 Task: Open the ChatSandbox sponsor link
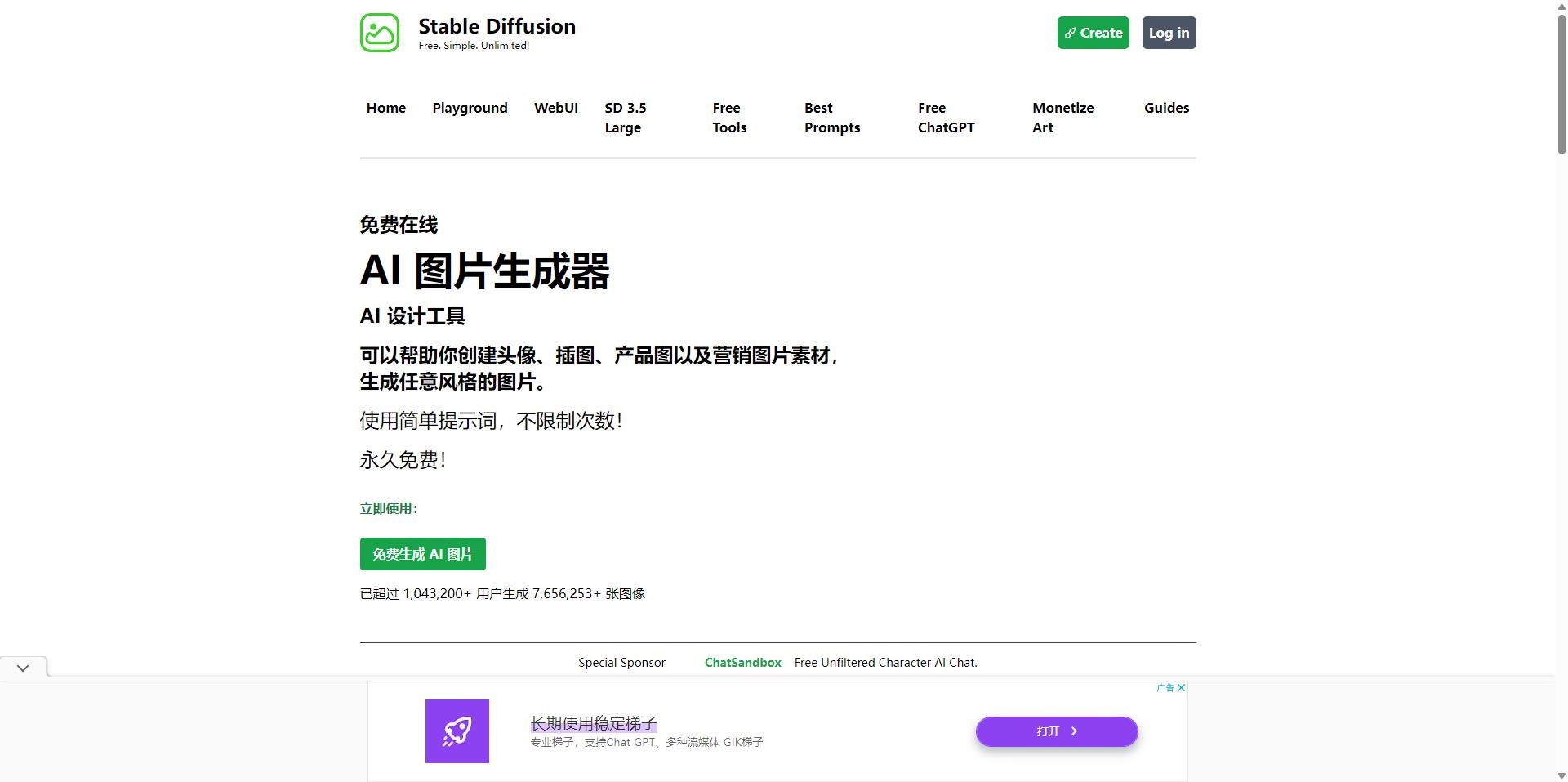743,663
